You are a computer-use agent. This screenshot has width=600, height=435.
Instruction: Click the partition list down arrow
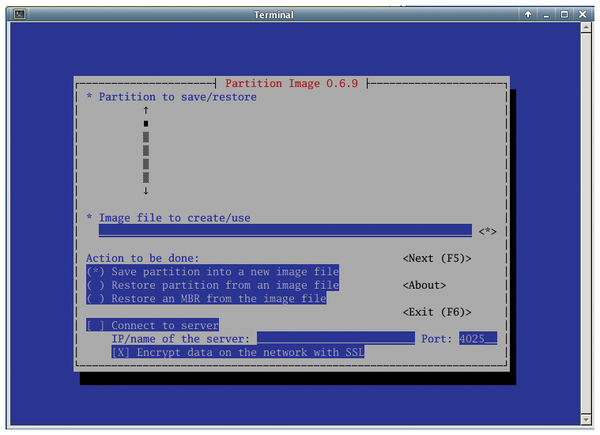[x=146, y=191]
